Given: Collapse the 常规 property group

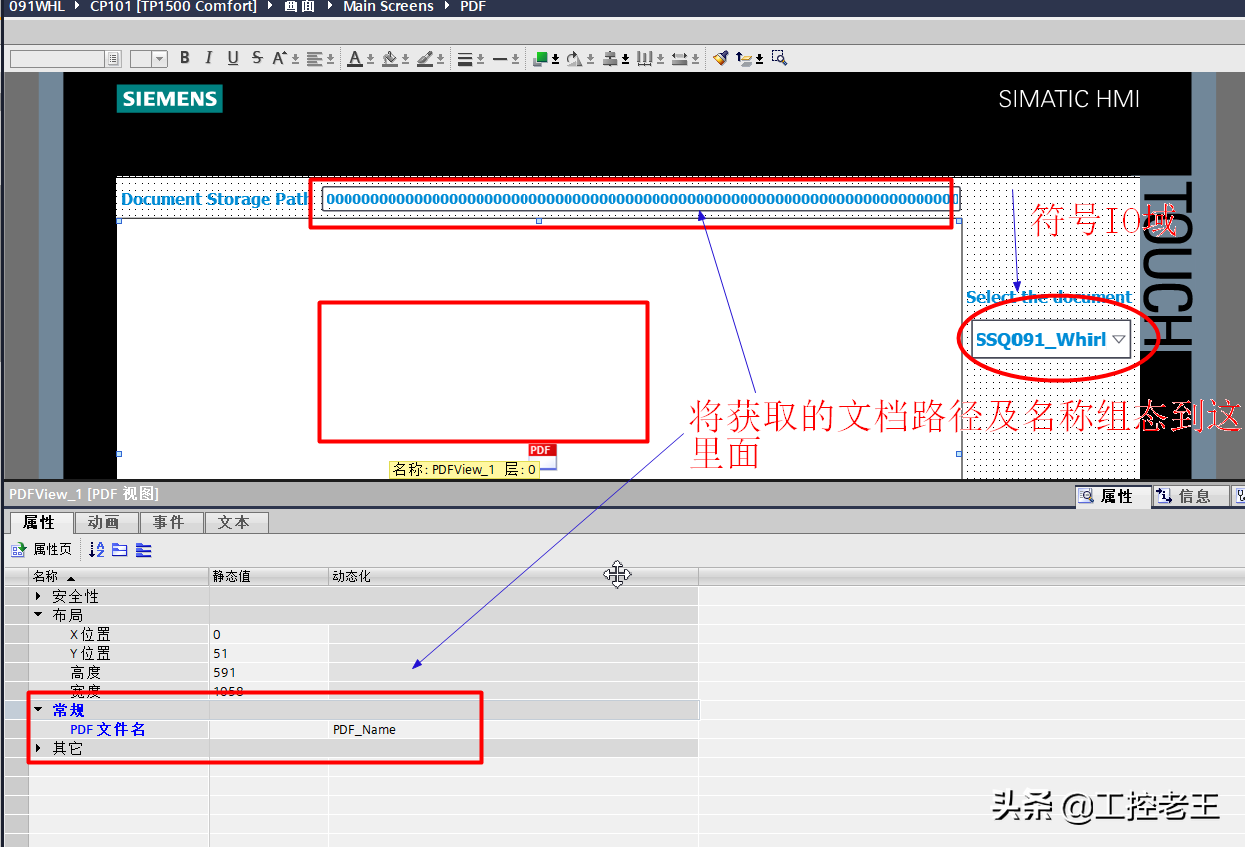Looking at the screenshot, I should 38,710.
